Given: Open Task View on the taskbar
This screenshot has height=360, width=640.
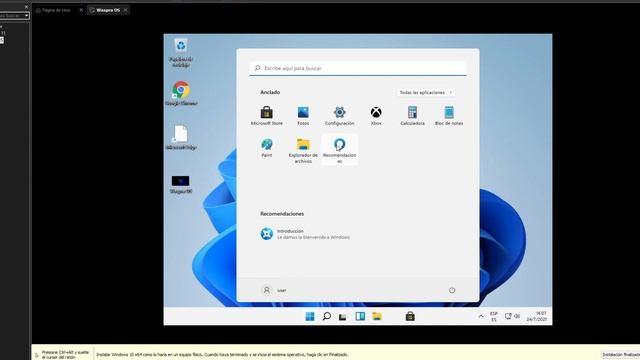Looking at the screenshot, I should click(x=342, y=316).
